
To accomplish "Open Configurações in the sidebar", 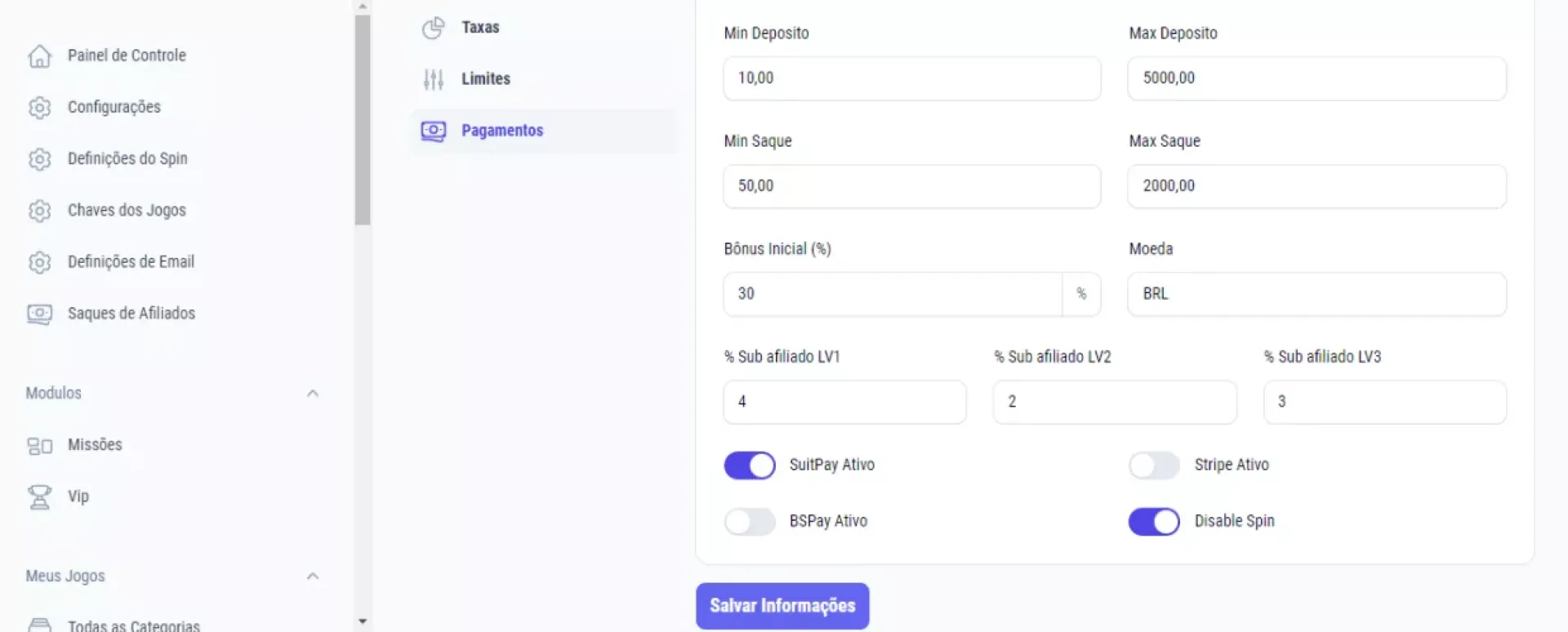I will pos(114,107).
